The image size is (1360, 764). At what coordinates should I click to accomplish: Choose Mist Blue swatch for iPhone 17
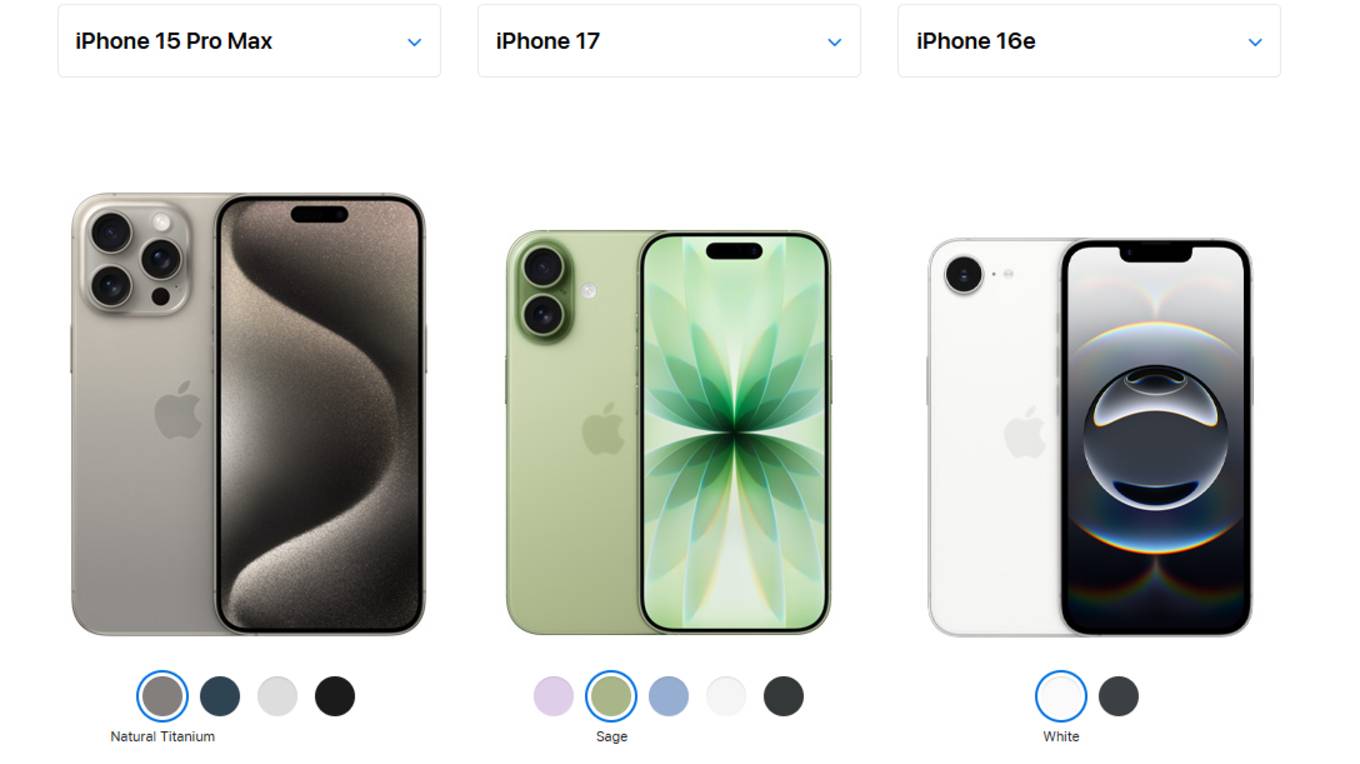click(x=669, y=696)
